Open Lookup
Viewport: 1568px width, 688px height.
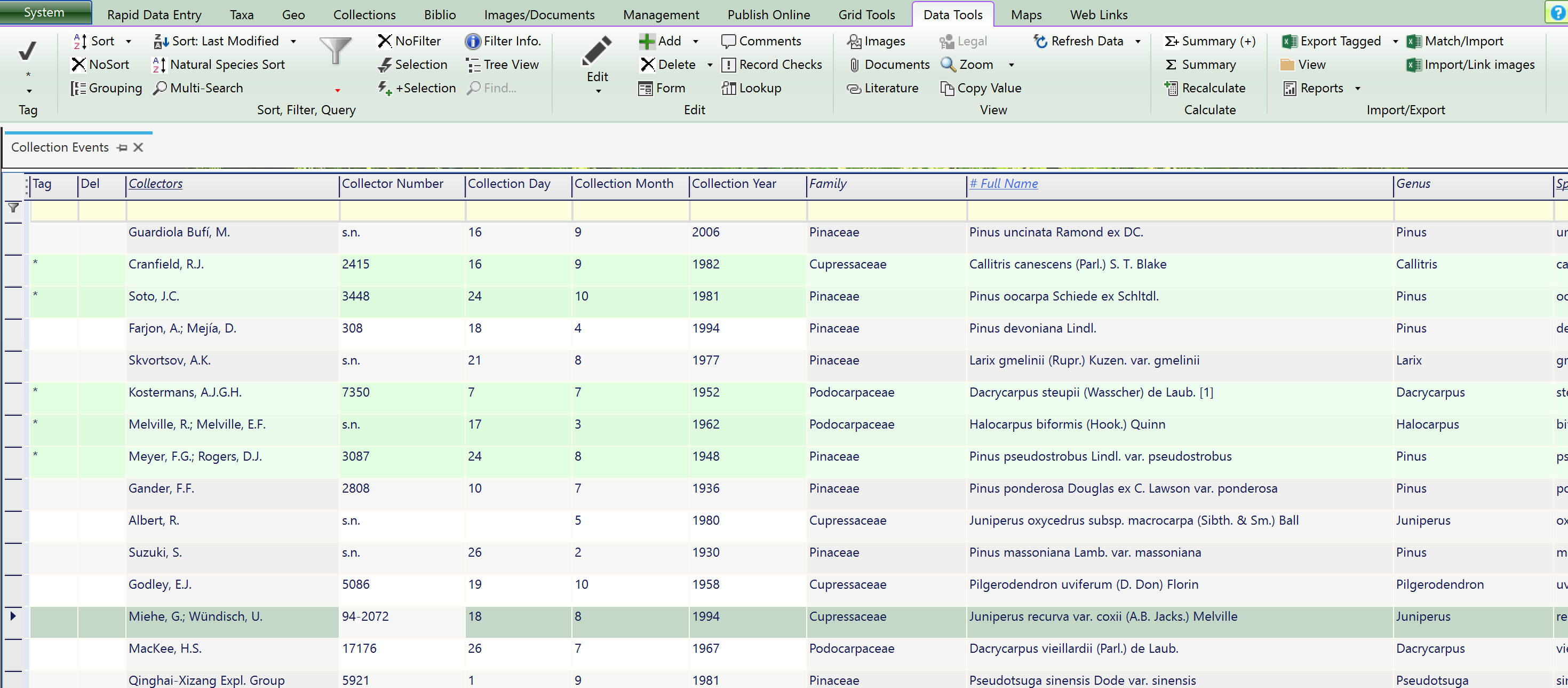point(751,88)
